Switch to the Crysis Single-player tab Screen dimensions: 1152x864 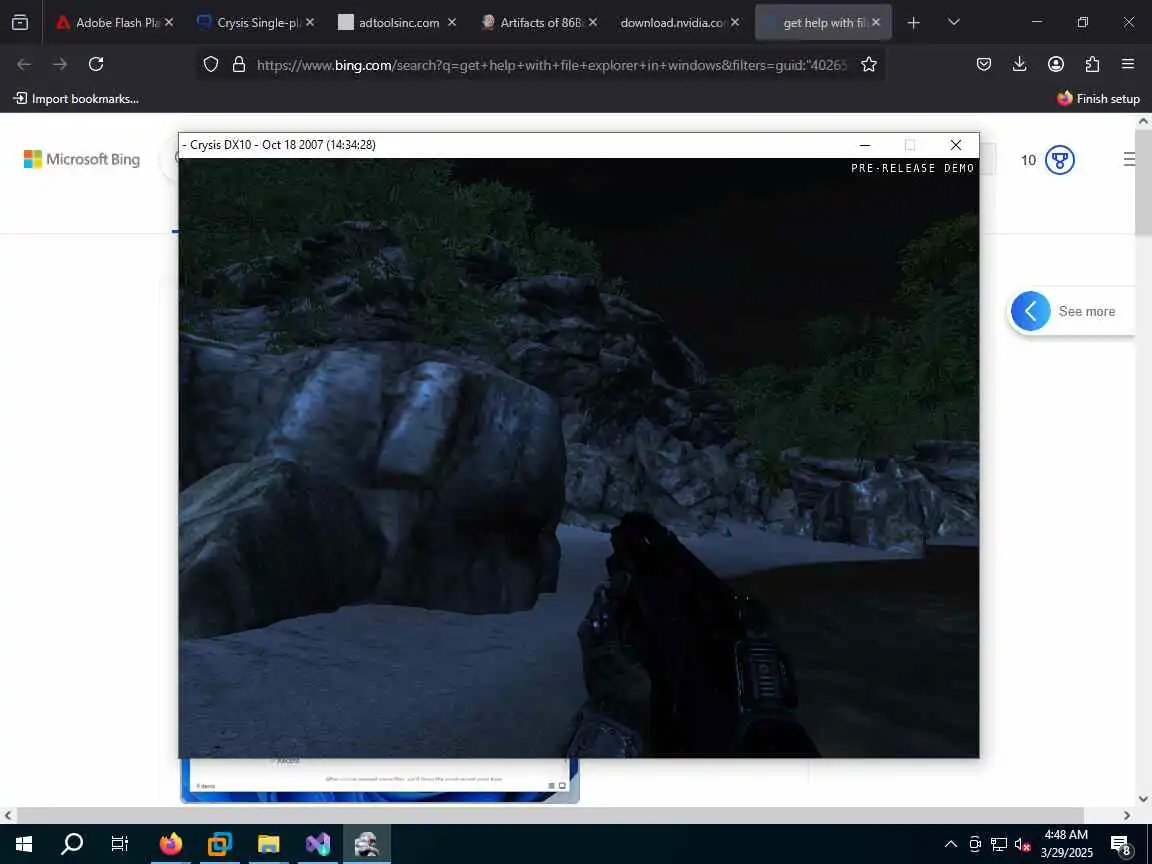coord(258,23)
